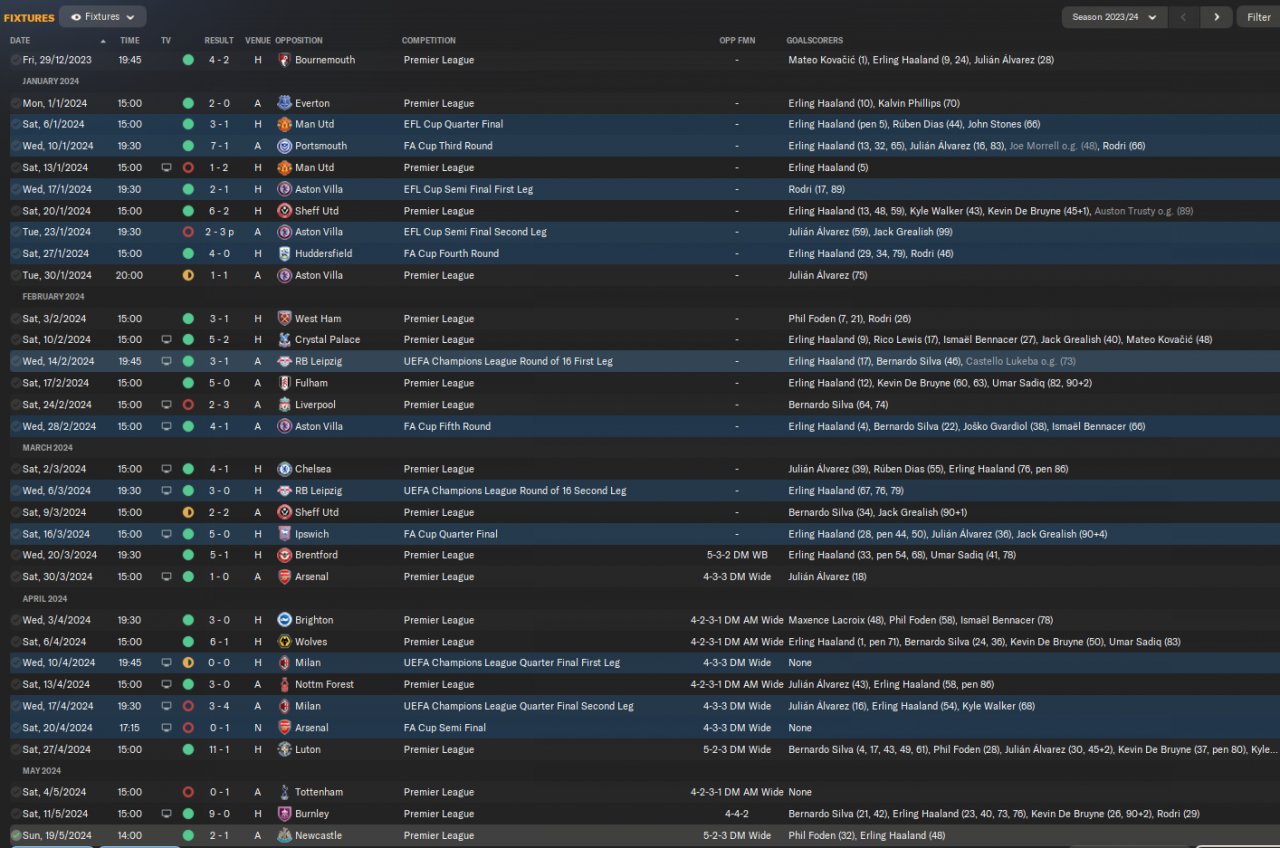This screenshot has height=848, width=1280.
Task: Click the "20:00" kick-off time
Action: pyautogui.click(x=130, y=276)
